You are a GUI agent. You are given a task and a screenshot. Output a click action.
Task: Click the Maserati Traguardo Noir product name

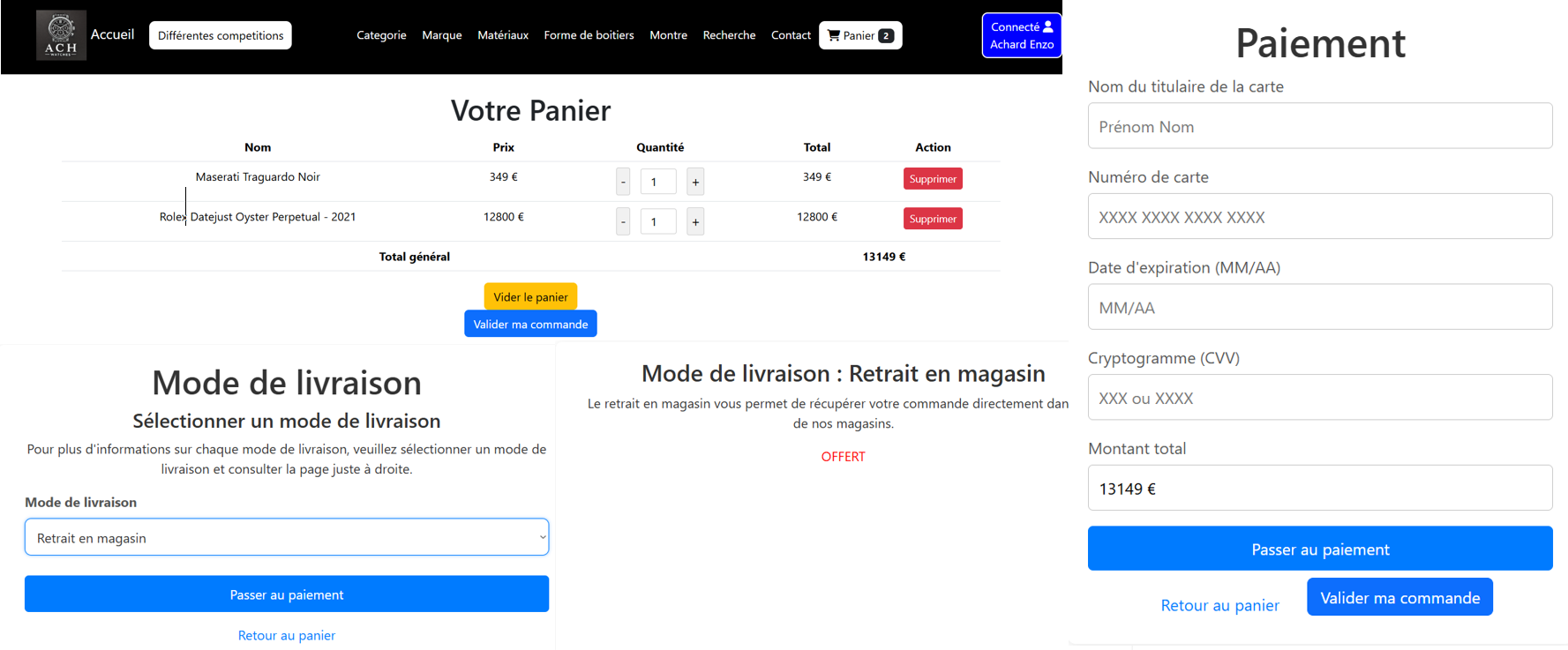[x=258, y=176]
